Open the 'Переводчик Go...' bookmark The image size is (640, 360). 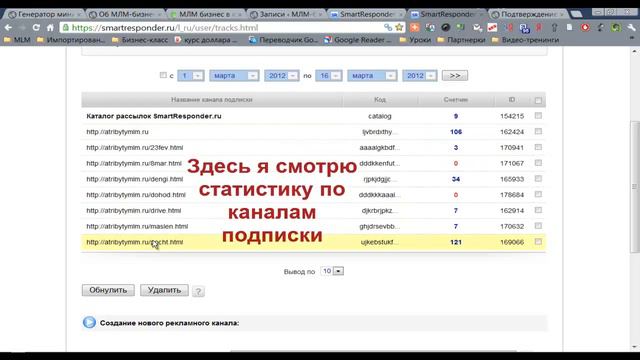click(283, 40)
